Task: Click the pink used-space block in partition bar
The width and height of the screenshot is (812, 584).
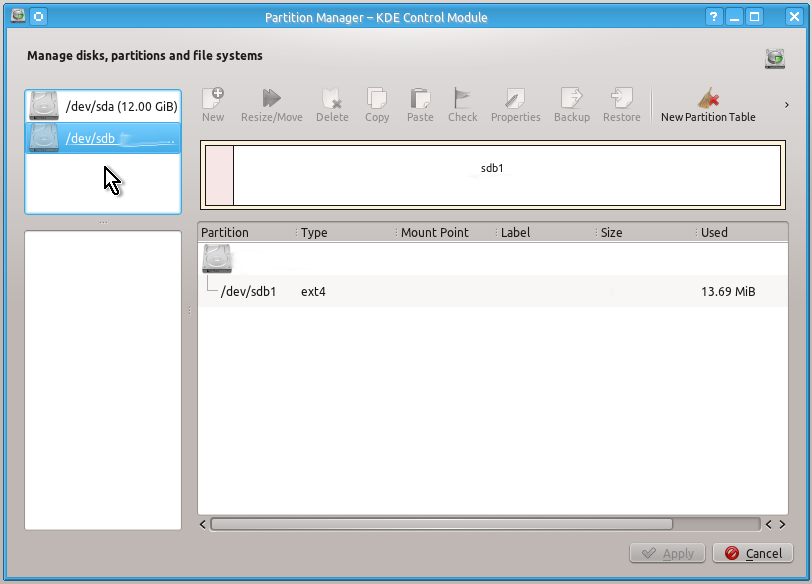Action: tap(219, 176)
